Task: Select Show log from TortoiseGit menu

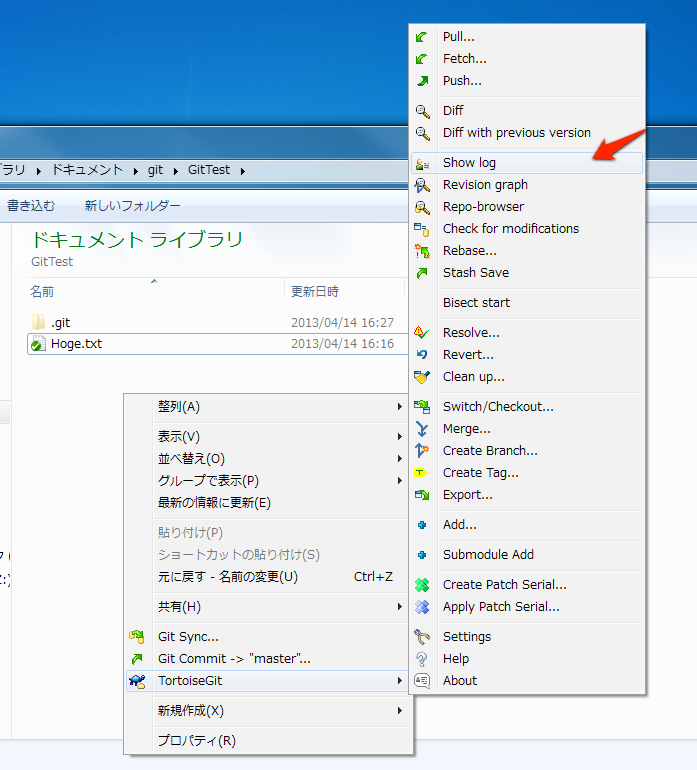Action: point(527,163)
